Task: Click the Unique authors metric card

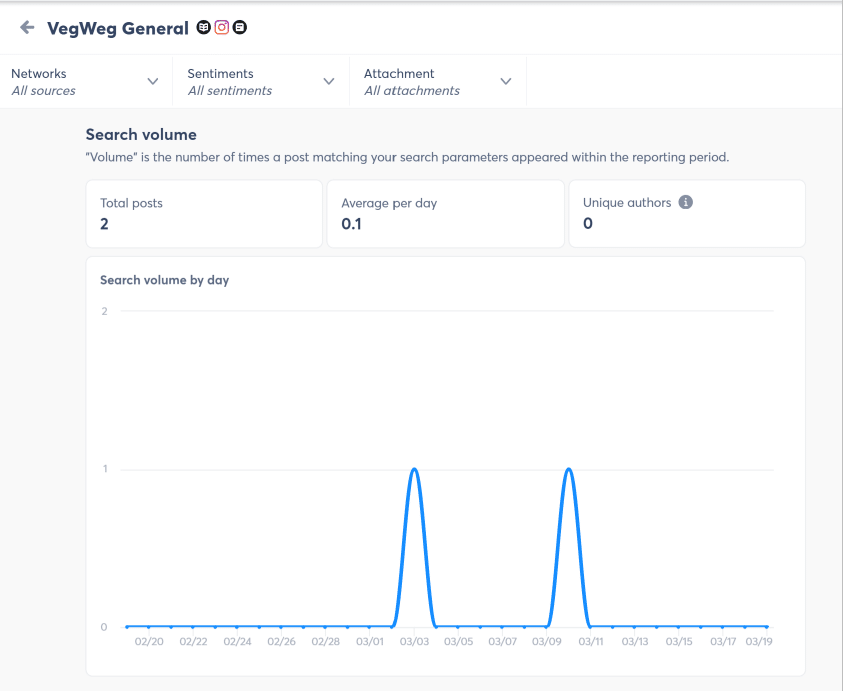Action: point(687,213)
